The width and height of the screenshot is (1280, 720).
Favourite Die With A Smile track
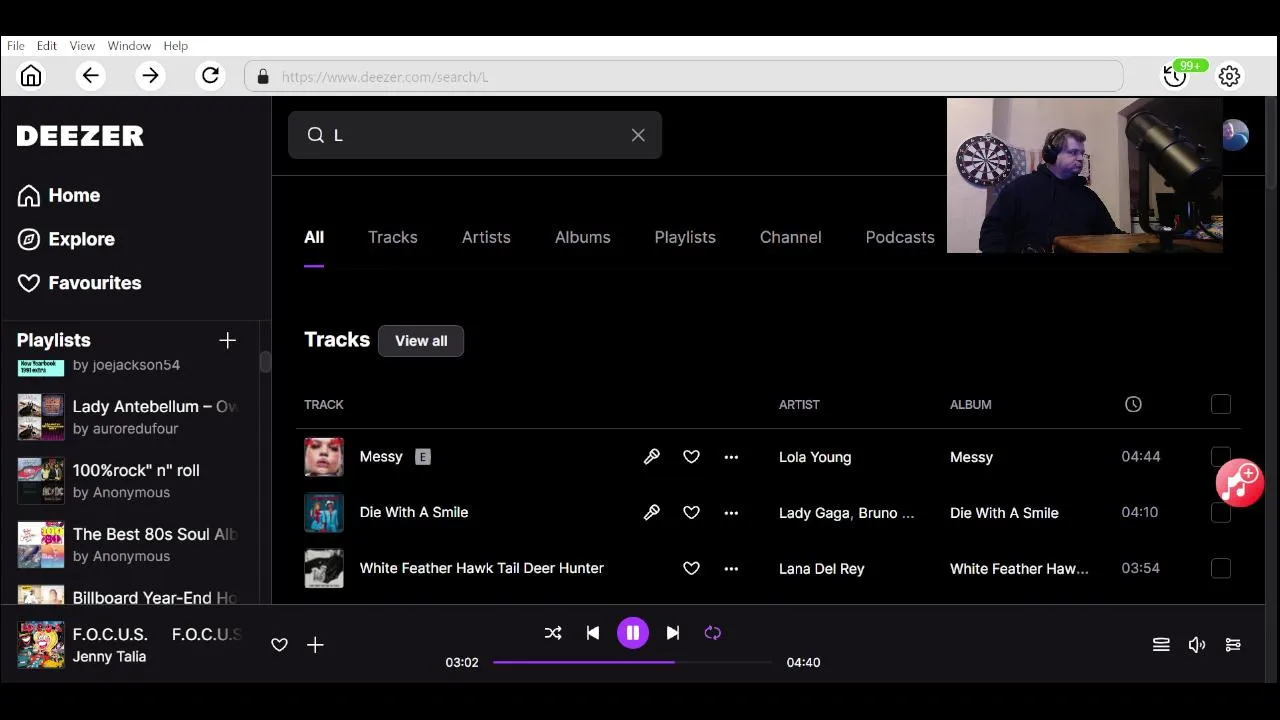(691, 513)
